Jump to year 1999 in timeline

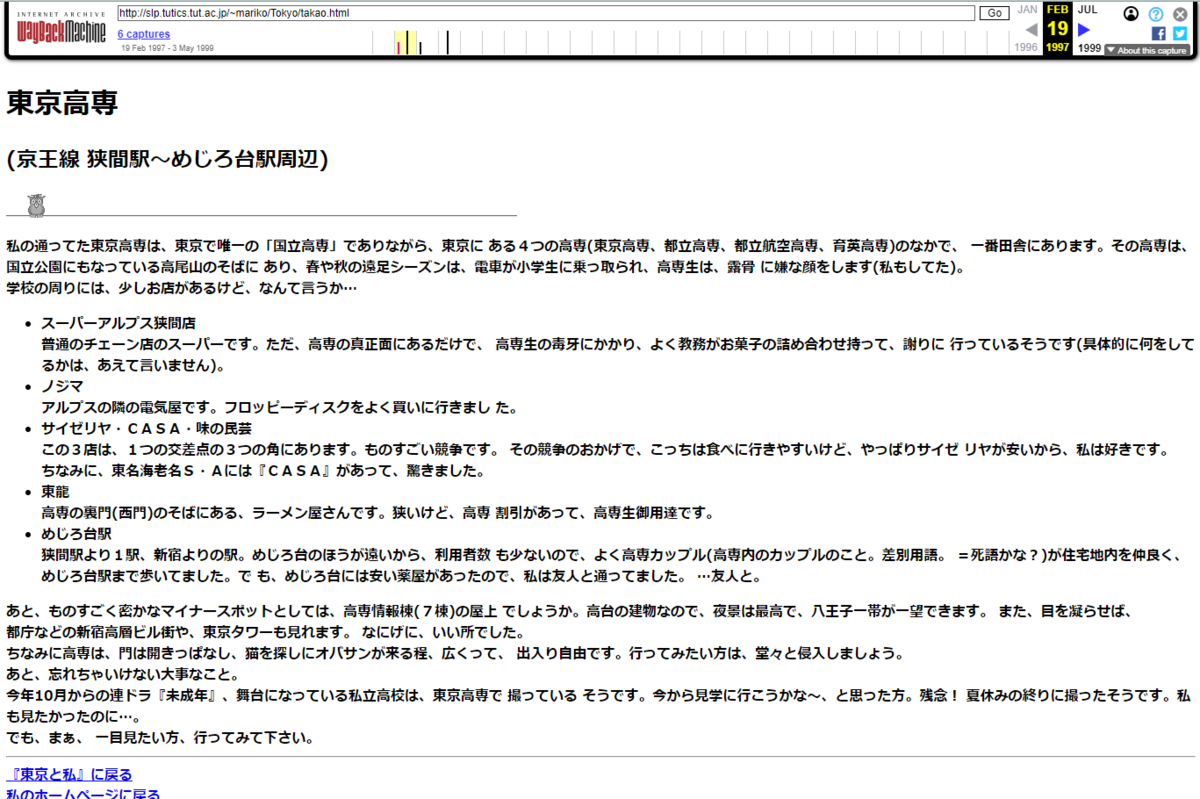1089,48
